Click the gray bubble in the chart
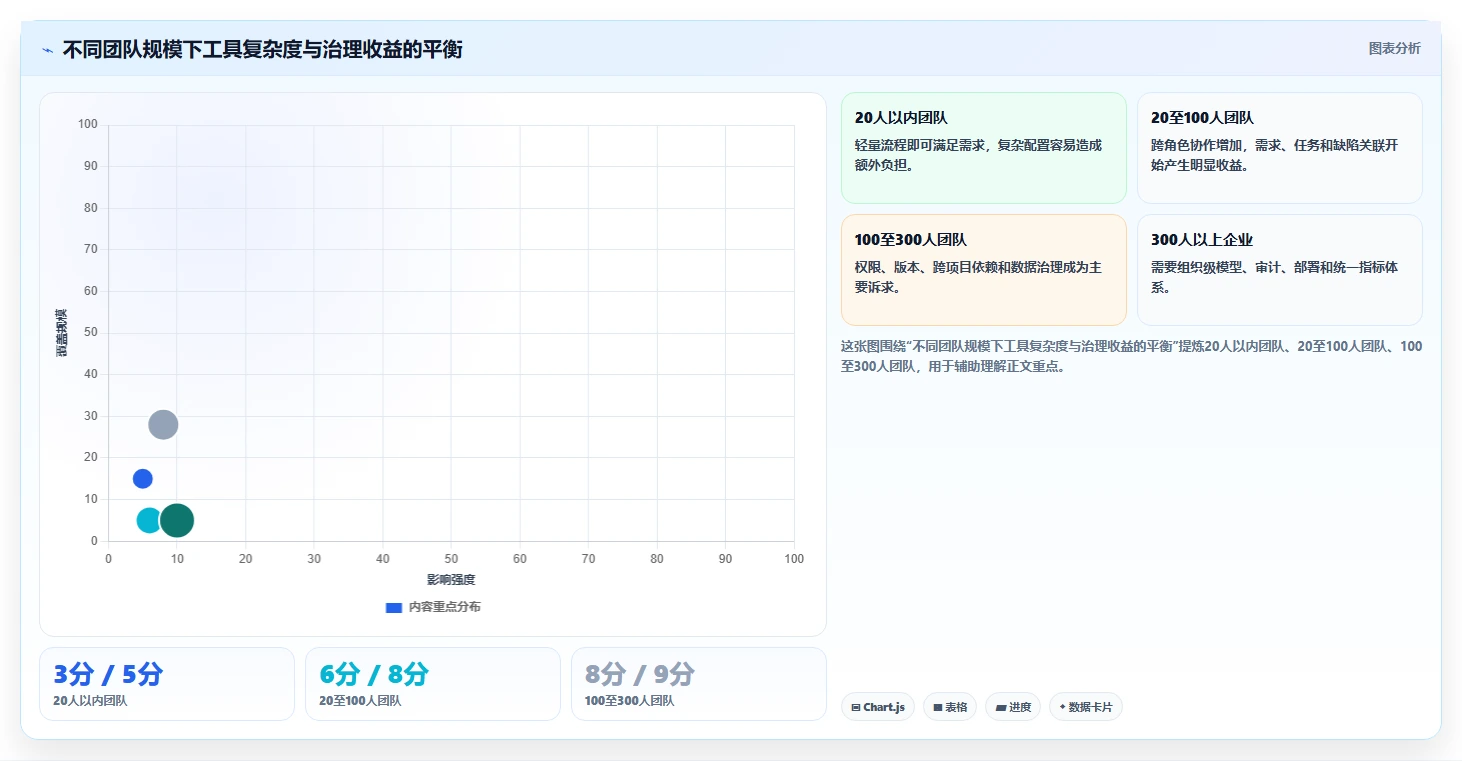Image resolution: width=1462 pixels, height=761 pixels. tap(163, 425)
